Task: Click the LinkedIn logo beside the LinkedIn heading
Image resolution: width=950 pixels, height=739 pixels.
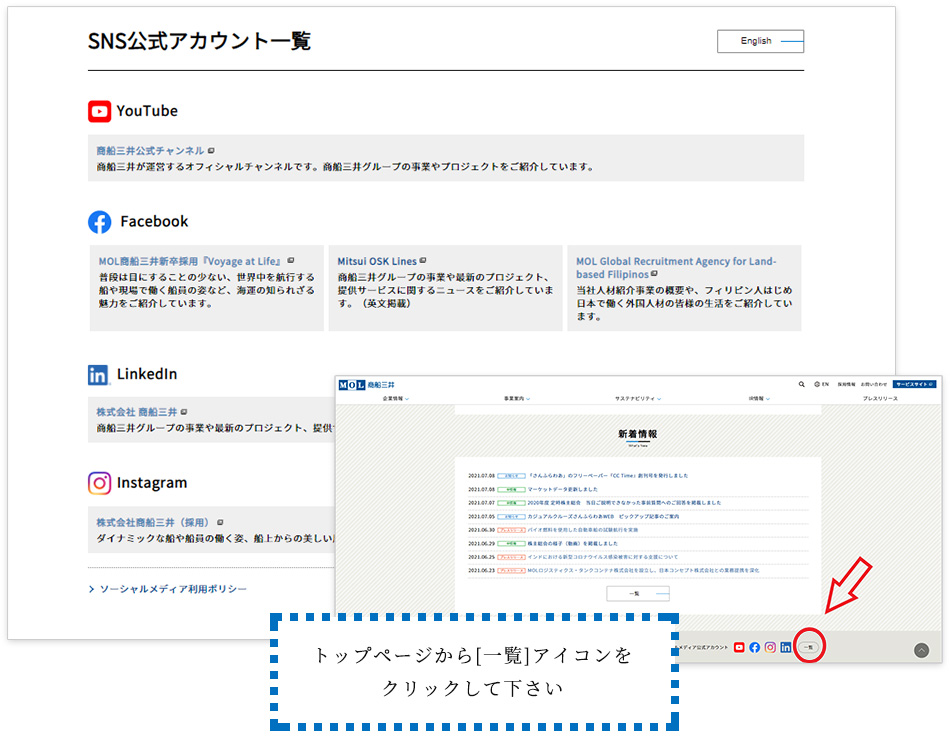Action: click(x=98, y=375)
